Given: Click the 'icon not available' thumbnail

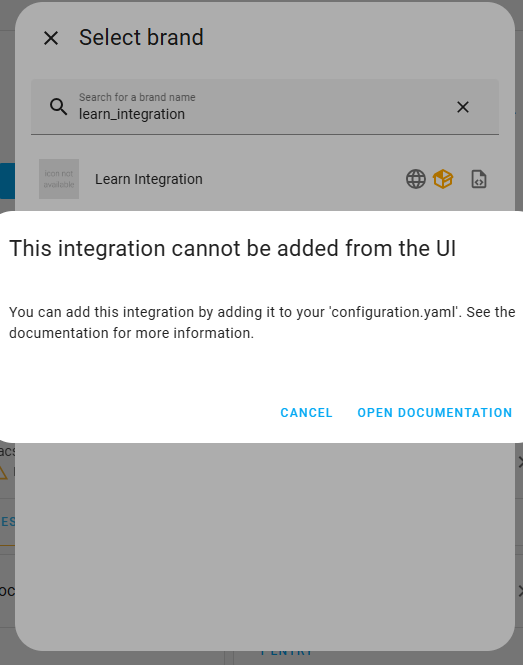Looking at the screenshot, I should pos(59,179).
